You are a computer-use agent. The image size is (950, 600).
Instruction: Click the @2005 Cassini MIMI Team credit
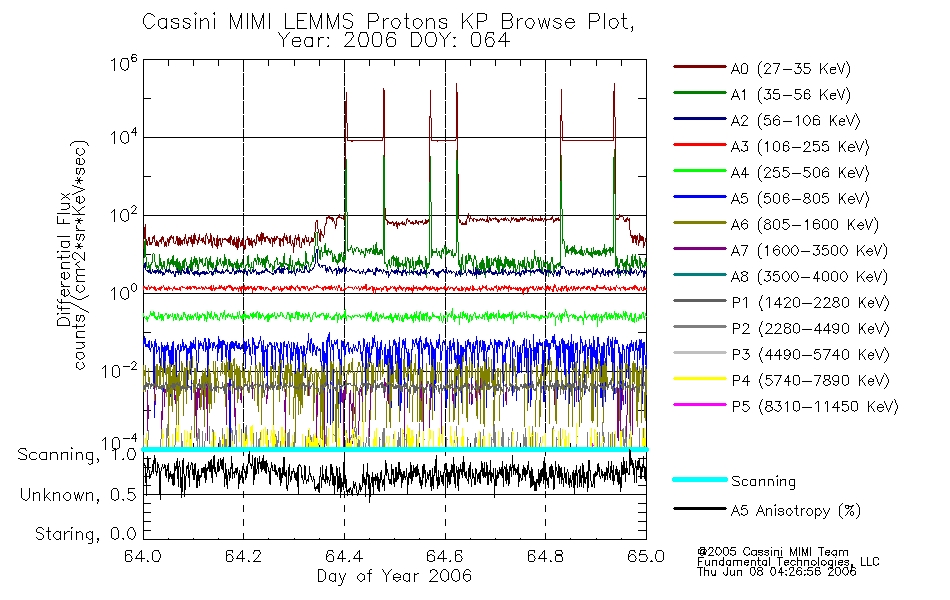(x=773, y=552)
